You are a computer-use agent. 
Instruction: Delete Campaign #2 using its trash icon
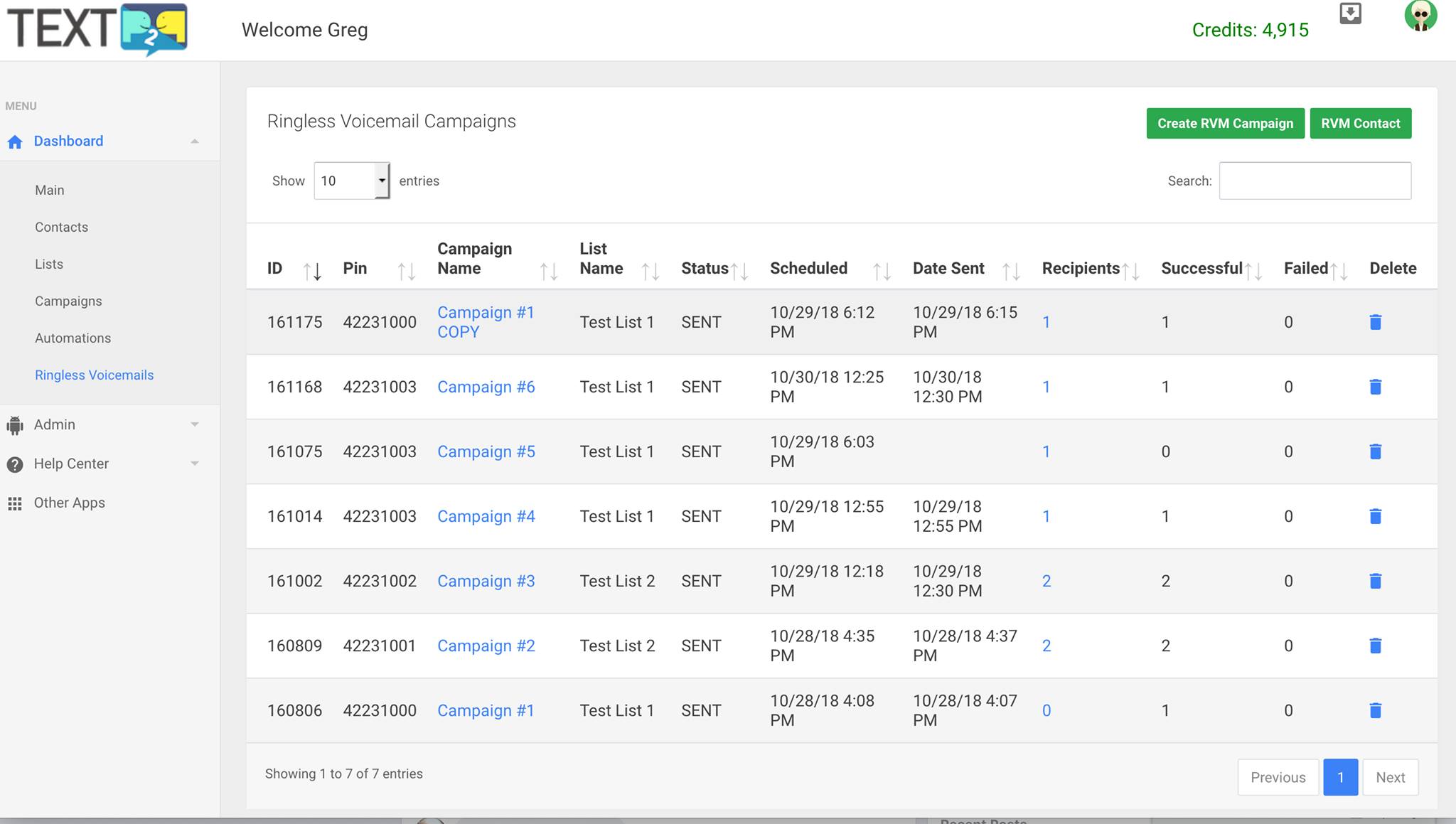point(1375,646)
